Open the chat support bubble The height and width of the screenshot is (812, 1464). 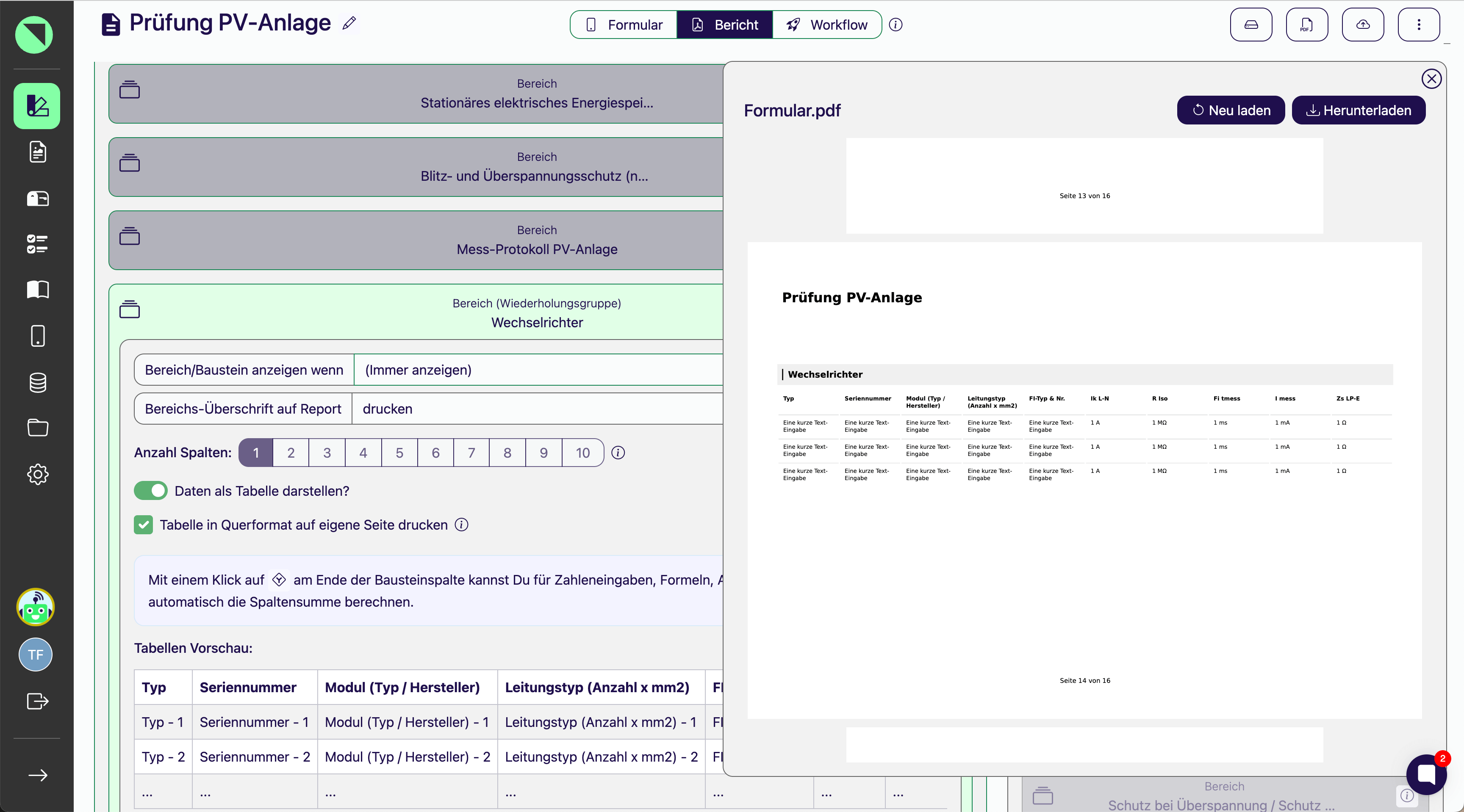pyautogui.click(x=1426, y=774)
